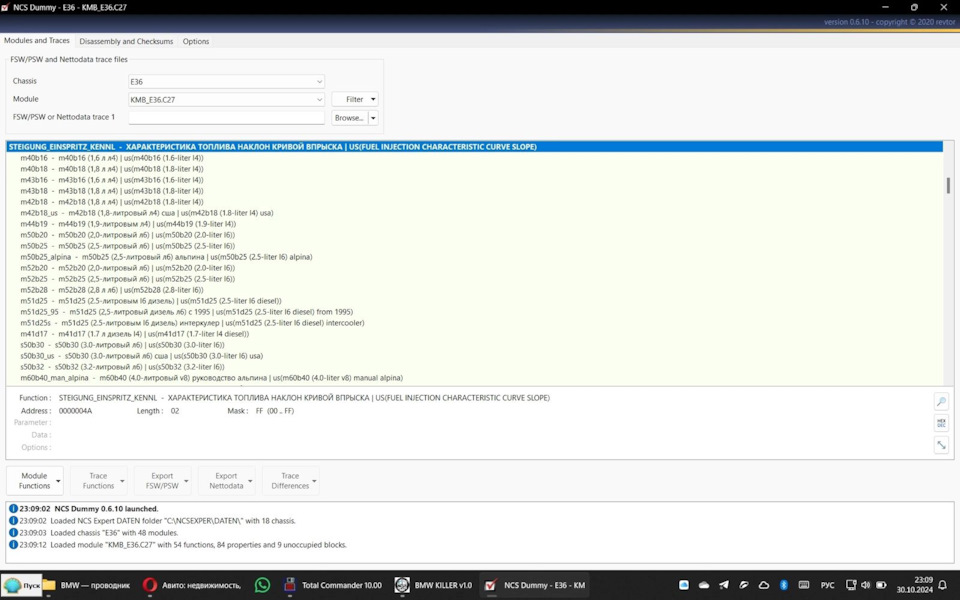Image resolution: width=960 pixels, height=600 pixels.
Task: Select the m52b28 list row
Action: point(474,290)
